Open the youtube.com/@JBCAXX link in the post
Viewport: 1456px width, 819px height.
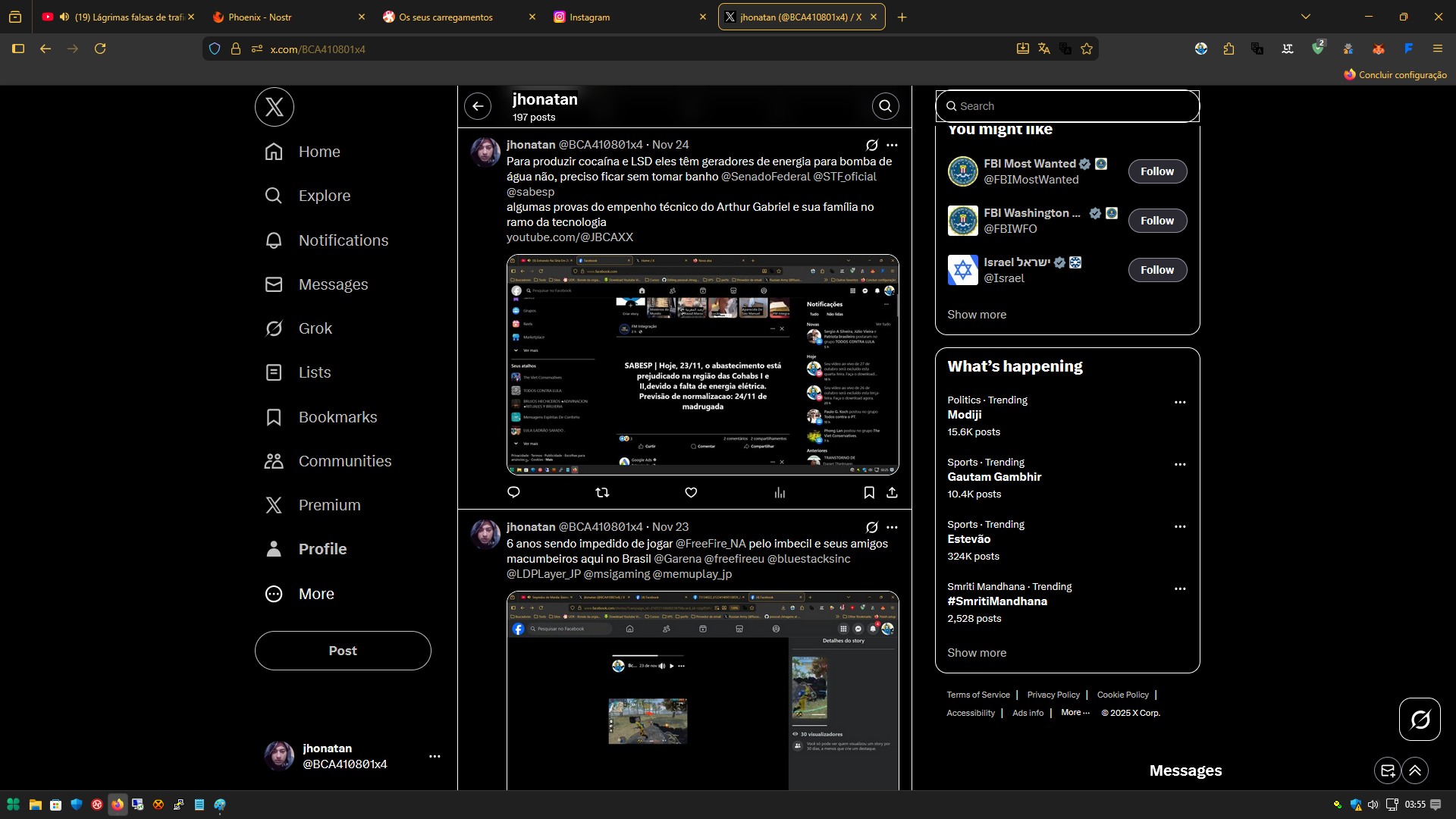point(570,237)
